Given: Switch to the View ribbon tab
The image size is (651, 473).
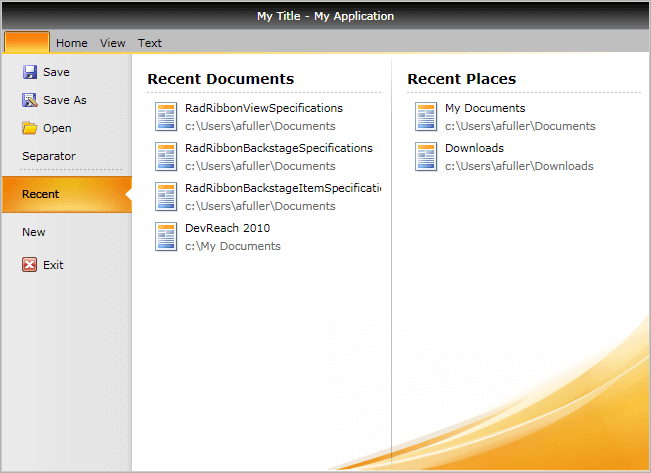Looking at the screenshot, I should [113, 43].
